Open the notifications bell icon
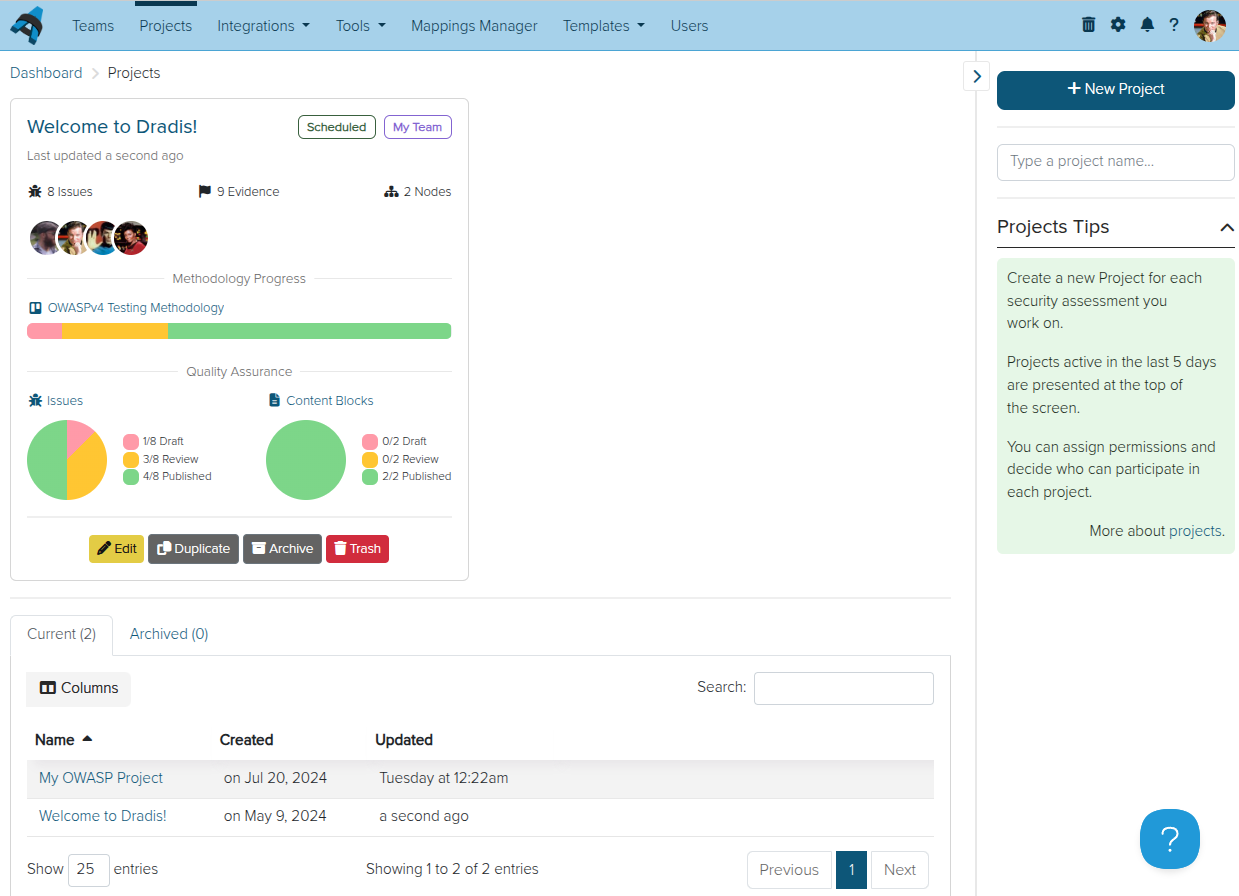 click(x=1147, y=25)
